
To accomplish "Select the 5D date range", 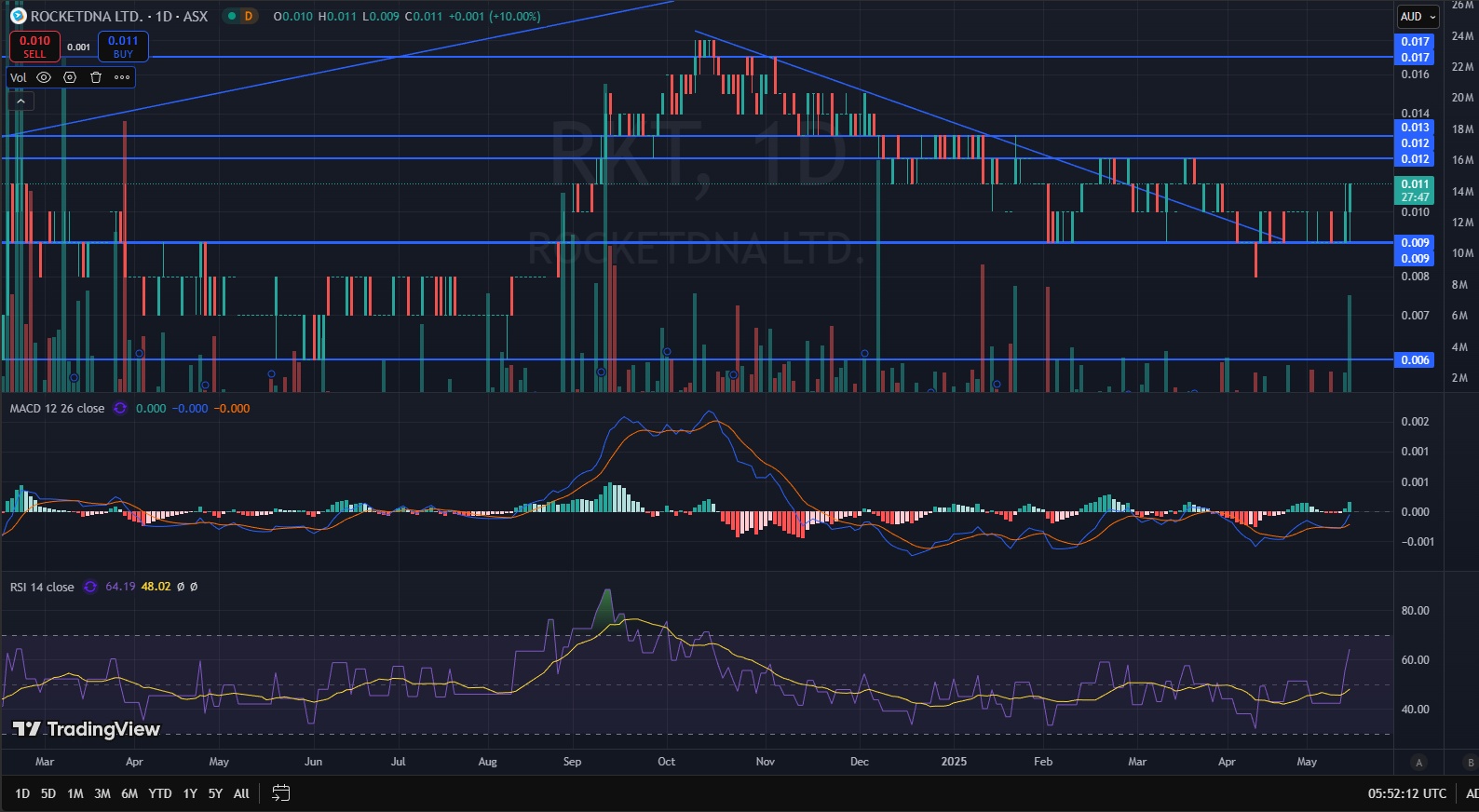I will 48,793.
